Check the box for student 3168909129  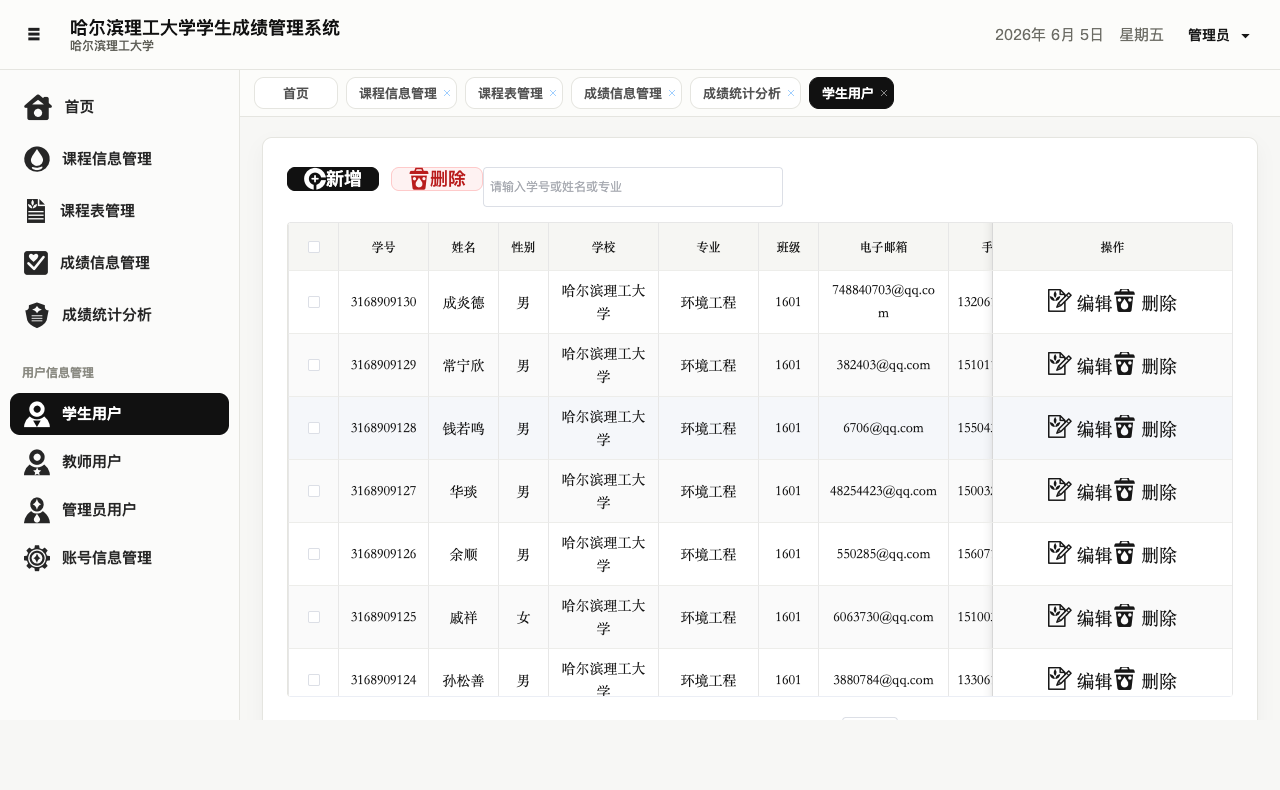click(314, 365)
